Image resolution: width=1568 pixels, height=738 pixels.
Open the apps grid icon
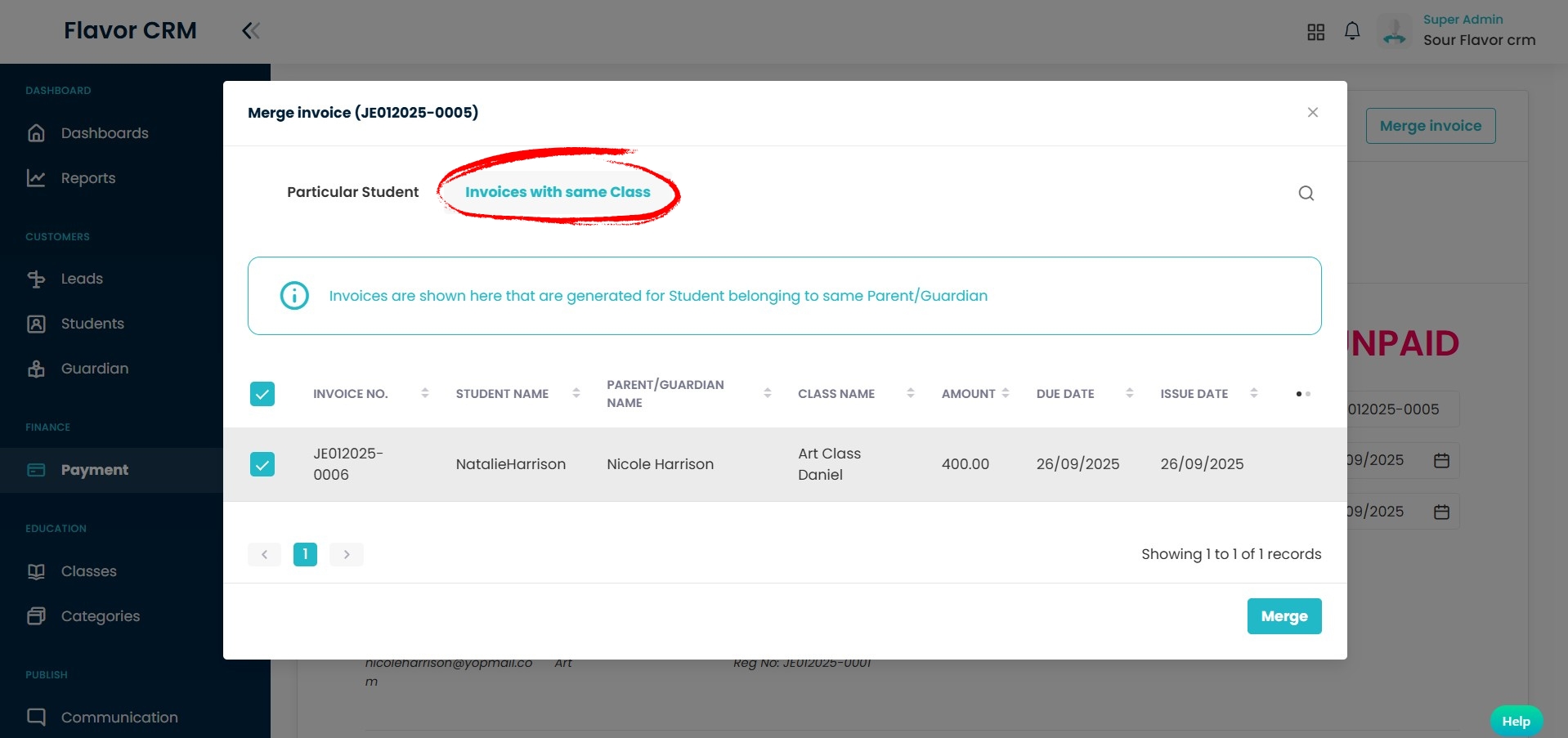tap(1315, 32)
